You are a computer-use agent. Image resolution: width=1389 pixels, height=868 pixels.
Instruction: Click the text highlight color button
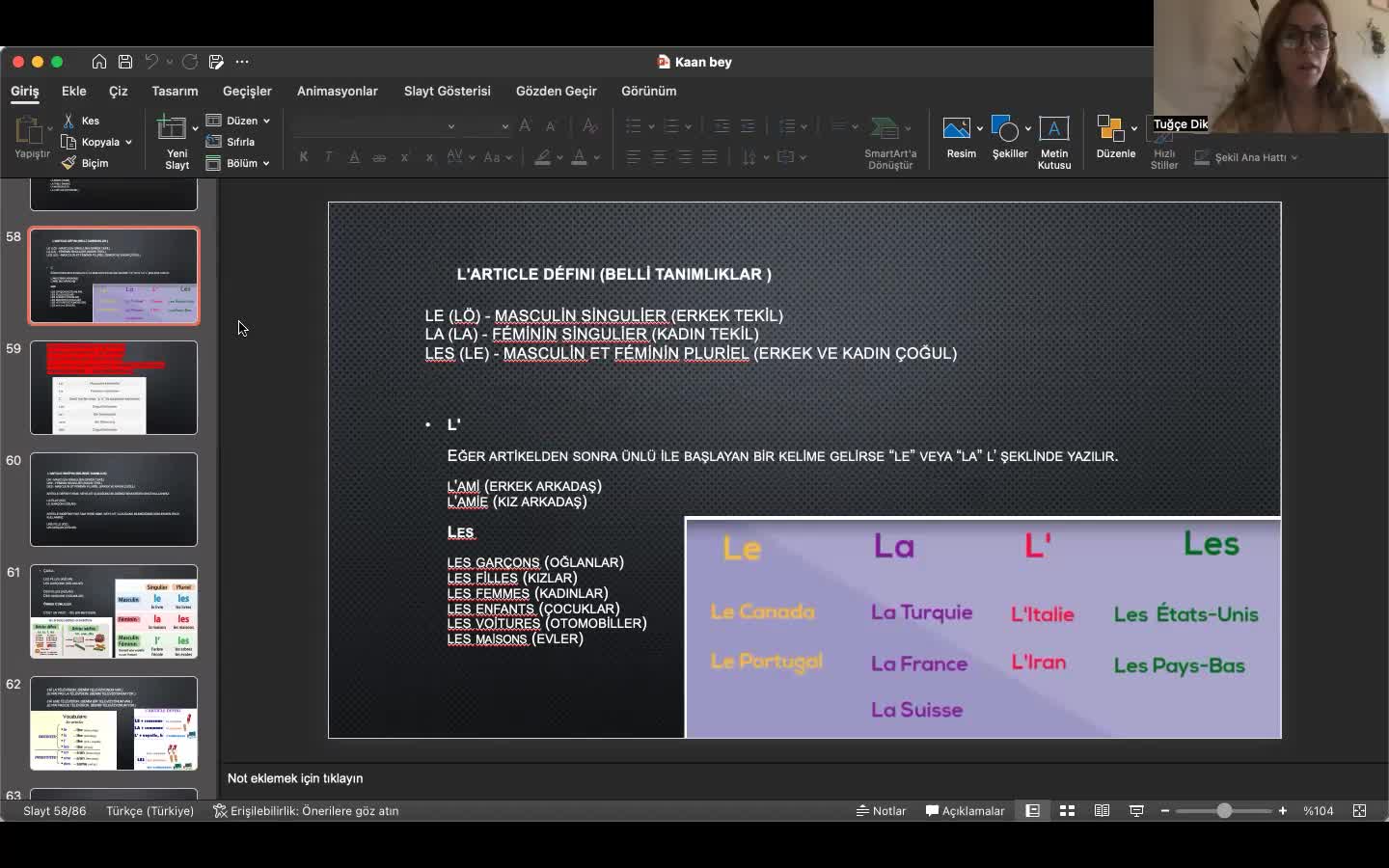[x=544, y=157]
